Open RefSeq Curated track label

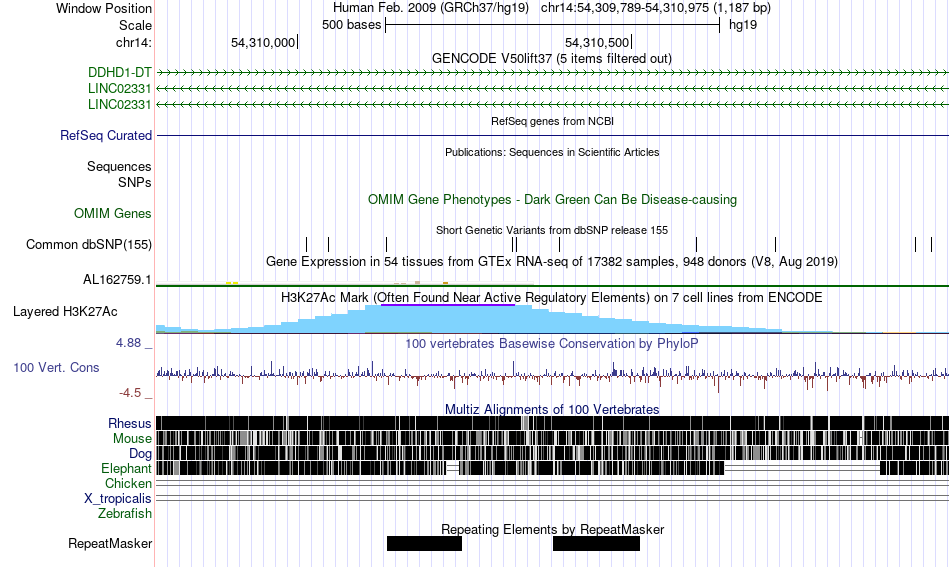(105, 136)
